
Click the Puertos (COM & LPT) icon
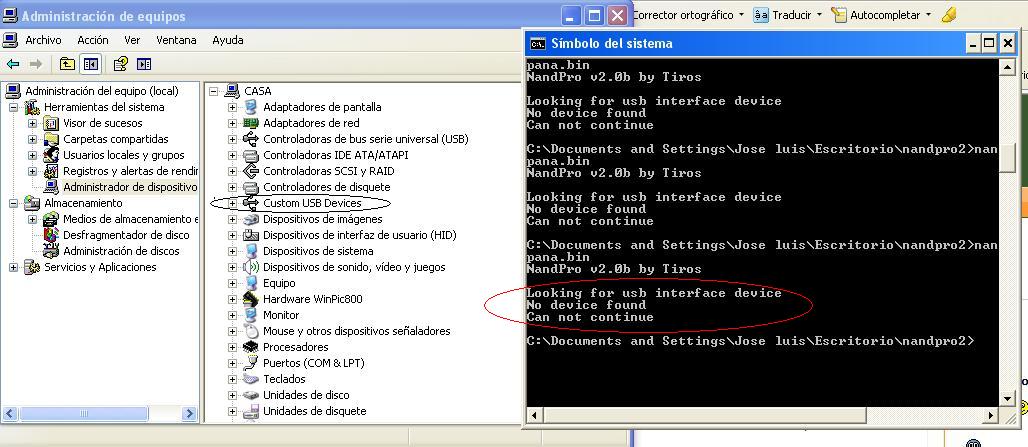(250, 363)
